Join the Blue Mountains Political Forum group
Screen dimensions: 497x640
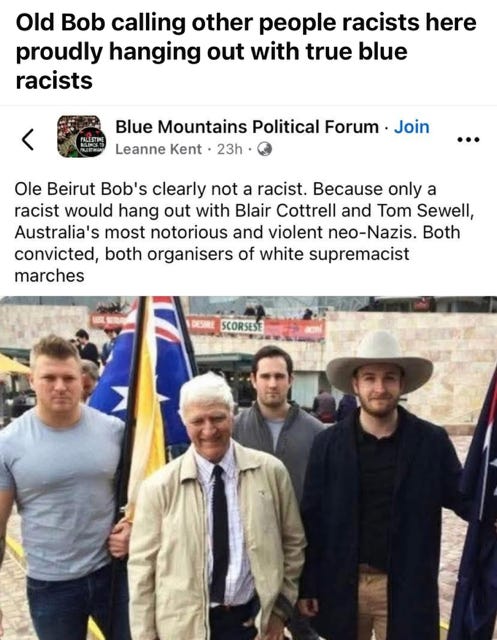(411, 127)
